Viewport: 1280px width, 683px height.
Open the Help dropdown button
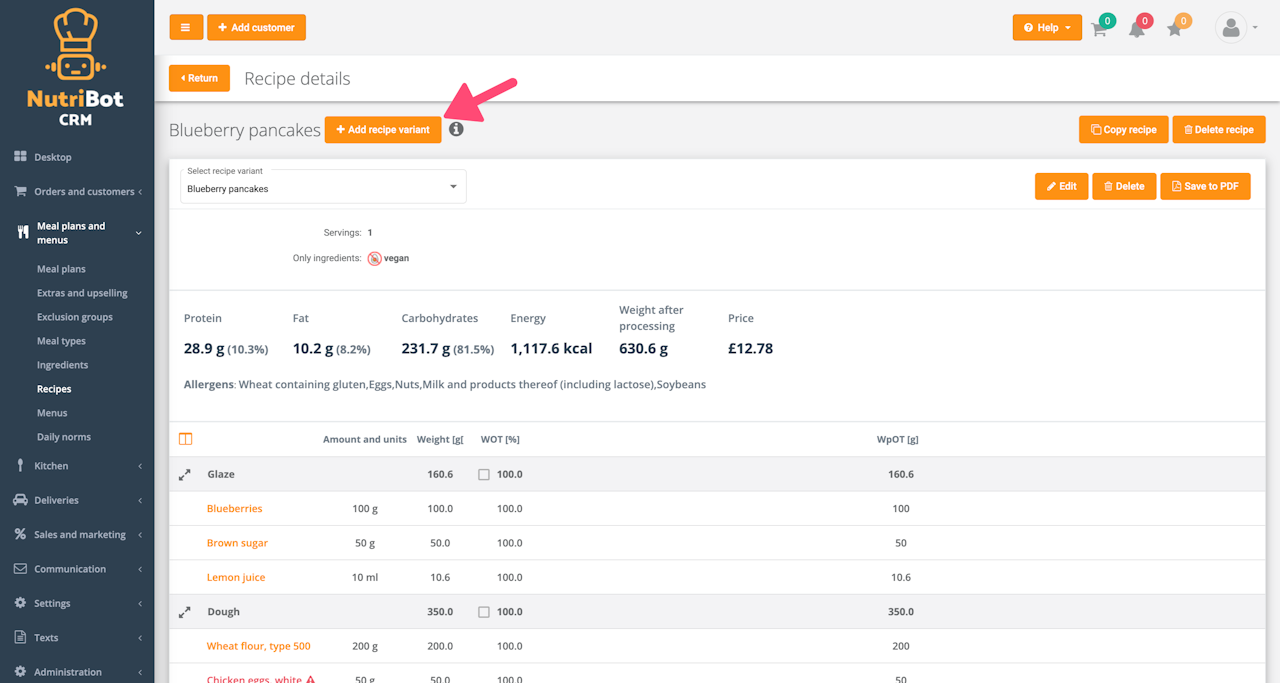1047,28
